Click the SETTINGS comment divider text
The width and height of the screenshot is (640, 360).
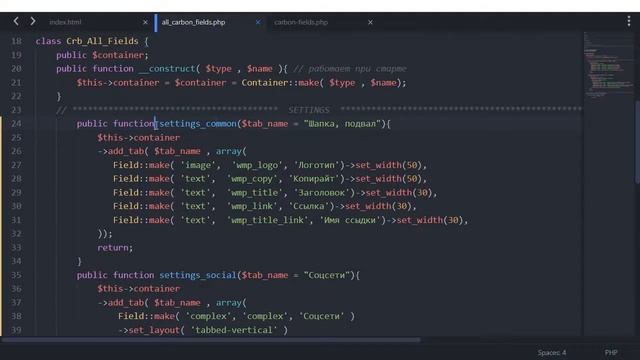pyautogui.click(x=309, y=110)
